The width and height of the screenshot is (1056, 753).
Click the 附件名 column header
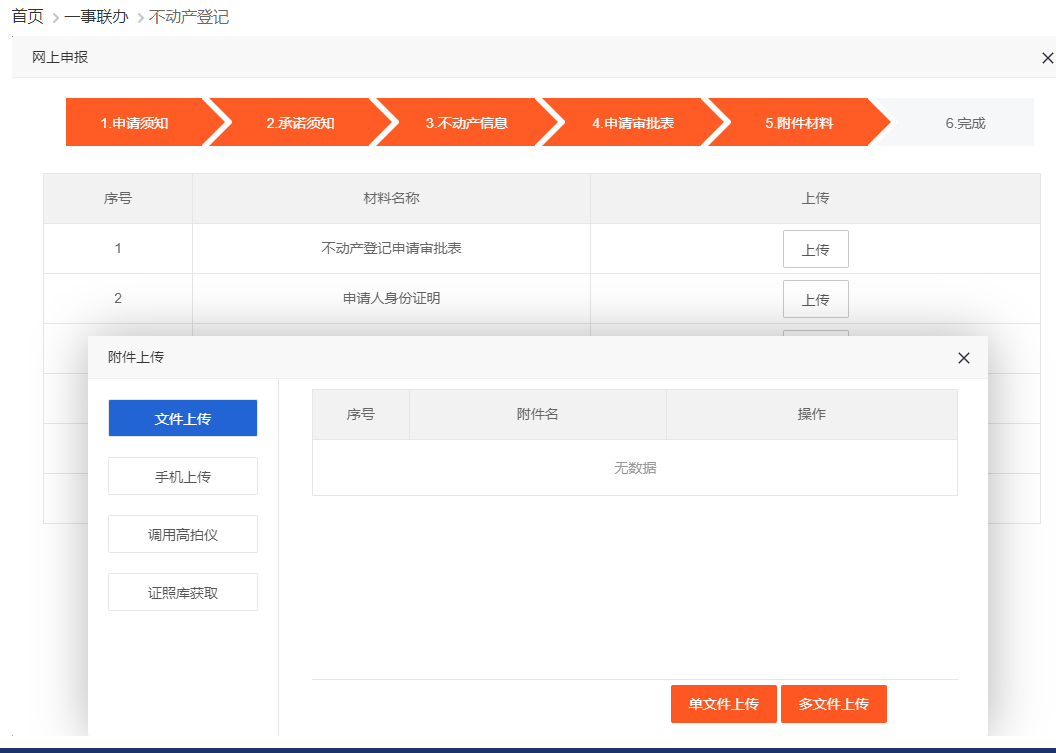(x=537, y=414)
